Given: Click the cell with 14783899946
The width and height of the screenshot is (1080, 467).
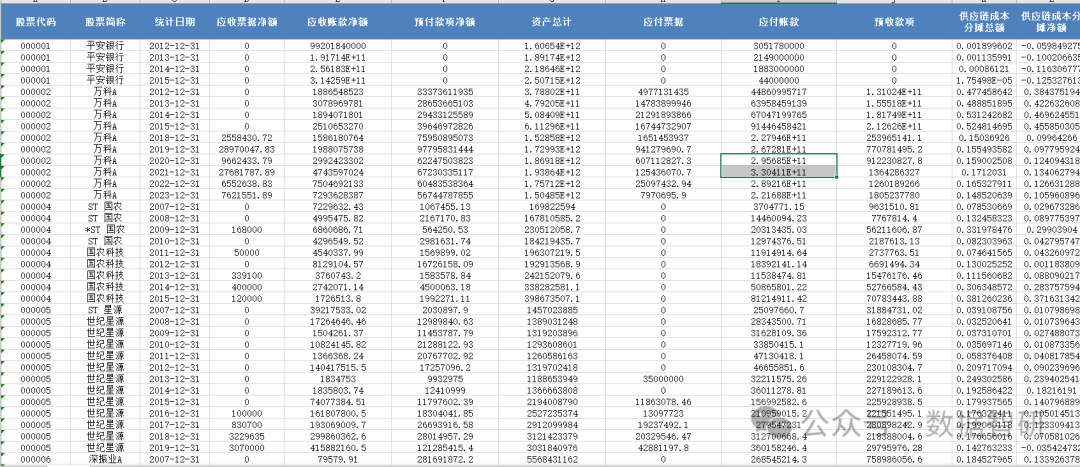Looking at the screenshot, I should click(663, 103).
